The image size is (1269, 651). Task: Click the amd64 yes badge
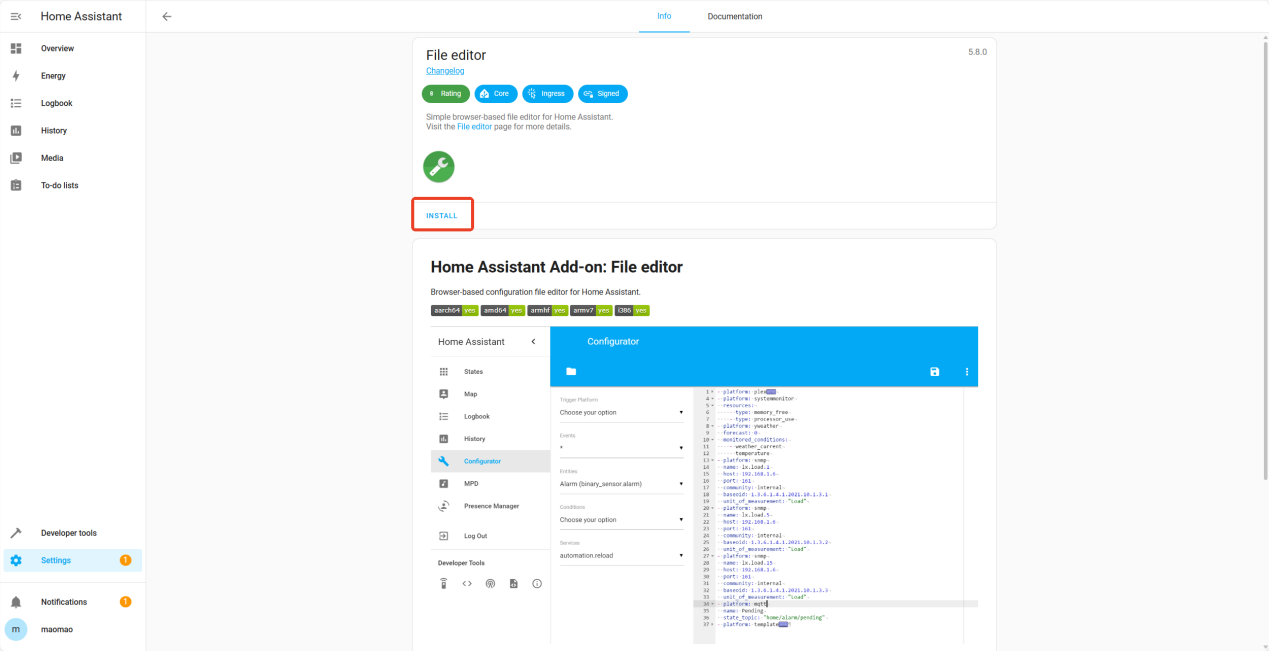coord(503,311)
